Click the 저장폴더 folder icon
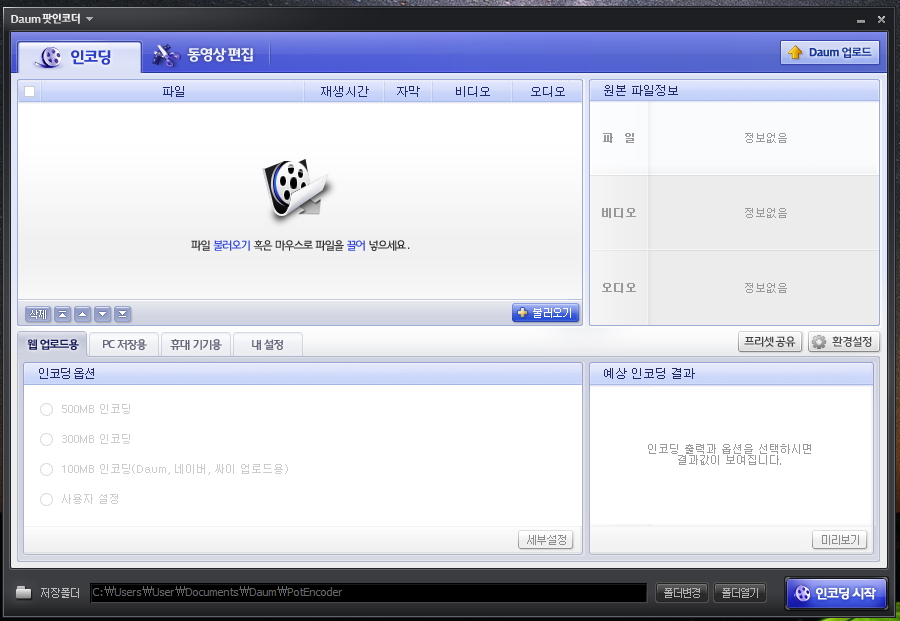 coord(24,592)
